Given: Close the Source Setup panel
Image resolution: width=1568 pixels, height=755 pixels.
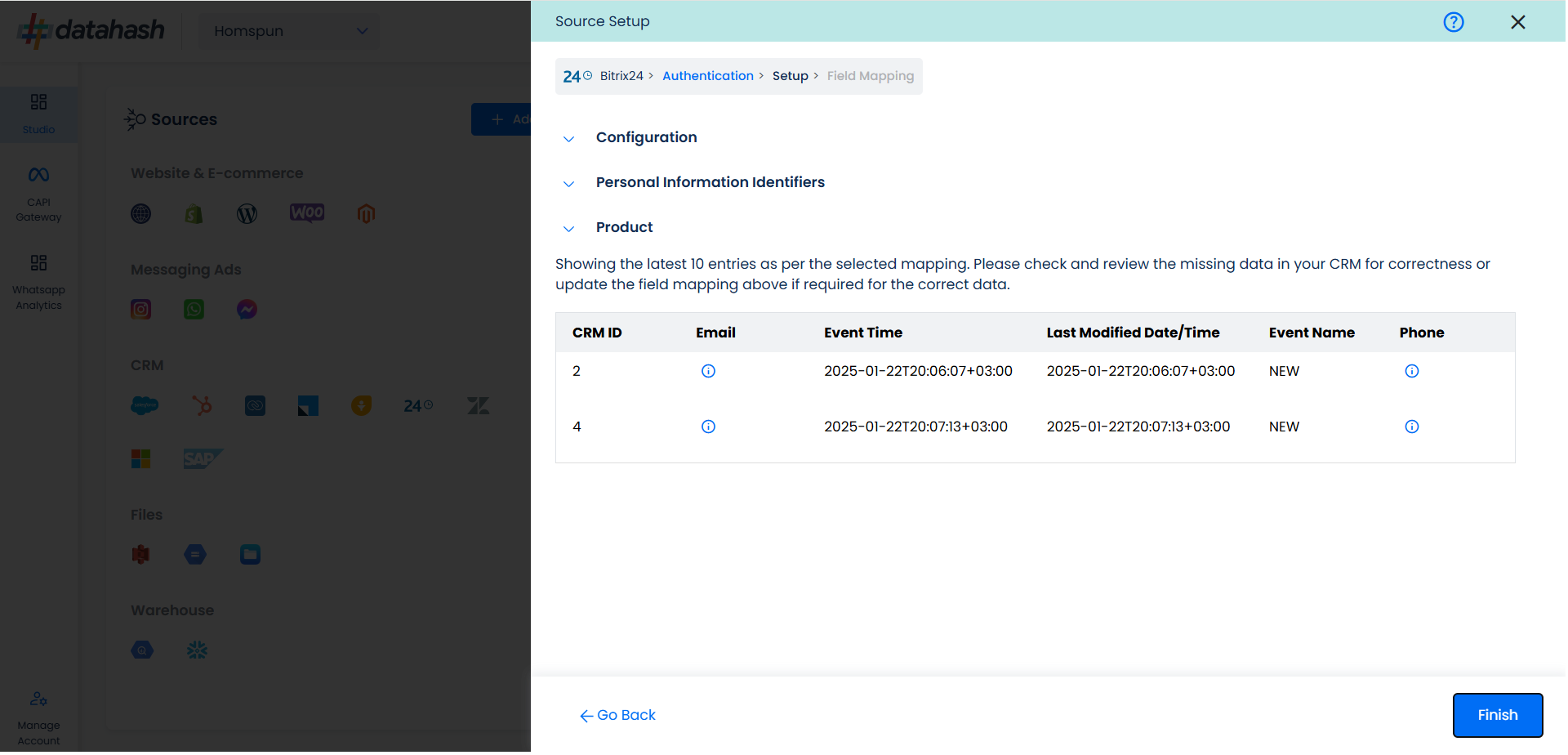Looking at the screenshot, I should pyautogui.click(x=1517, y=22).
